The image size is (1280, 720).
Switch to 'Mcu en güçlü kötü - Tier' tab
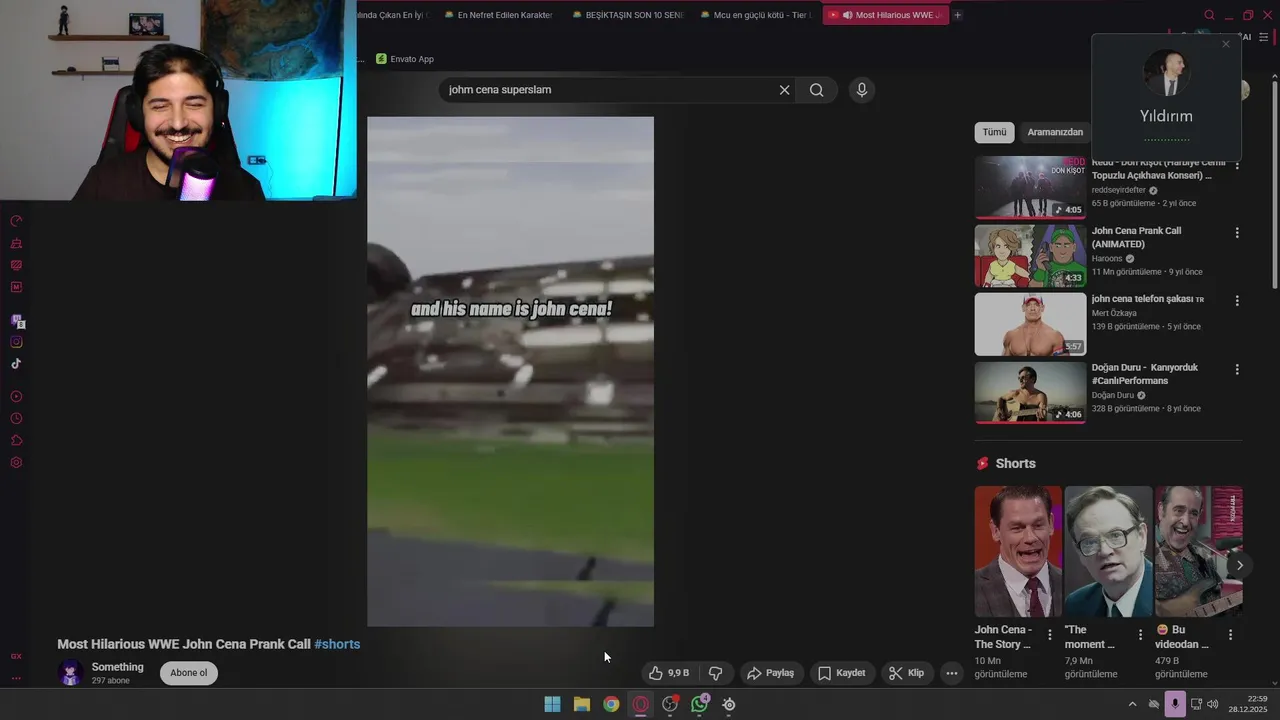[x=755, y=15]
